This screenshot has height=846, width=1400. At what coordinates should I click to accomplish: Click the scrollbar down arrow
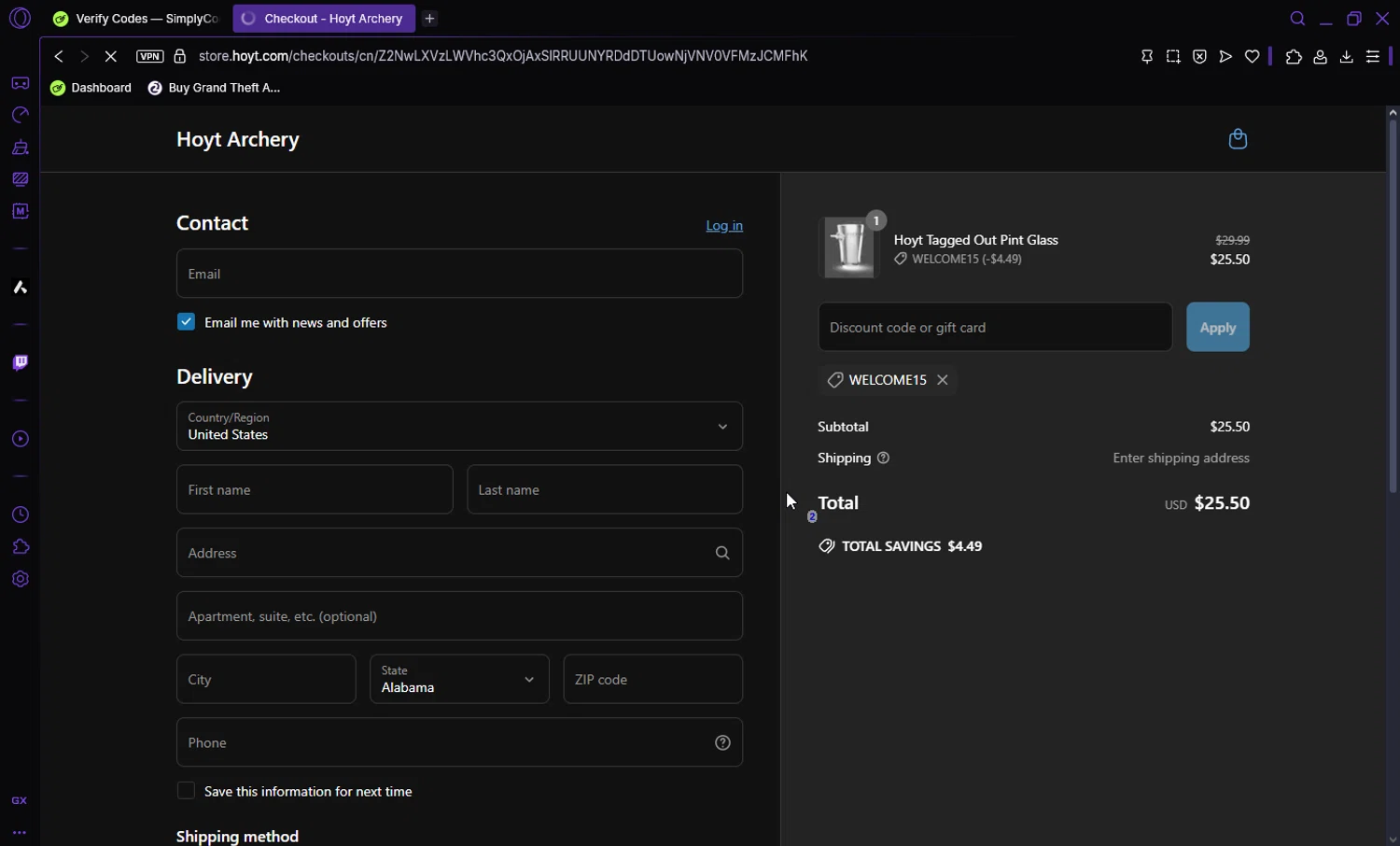click(1393, 839)
